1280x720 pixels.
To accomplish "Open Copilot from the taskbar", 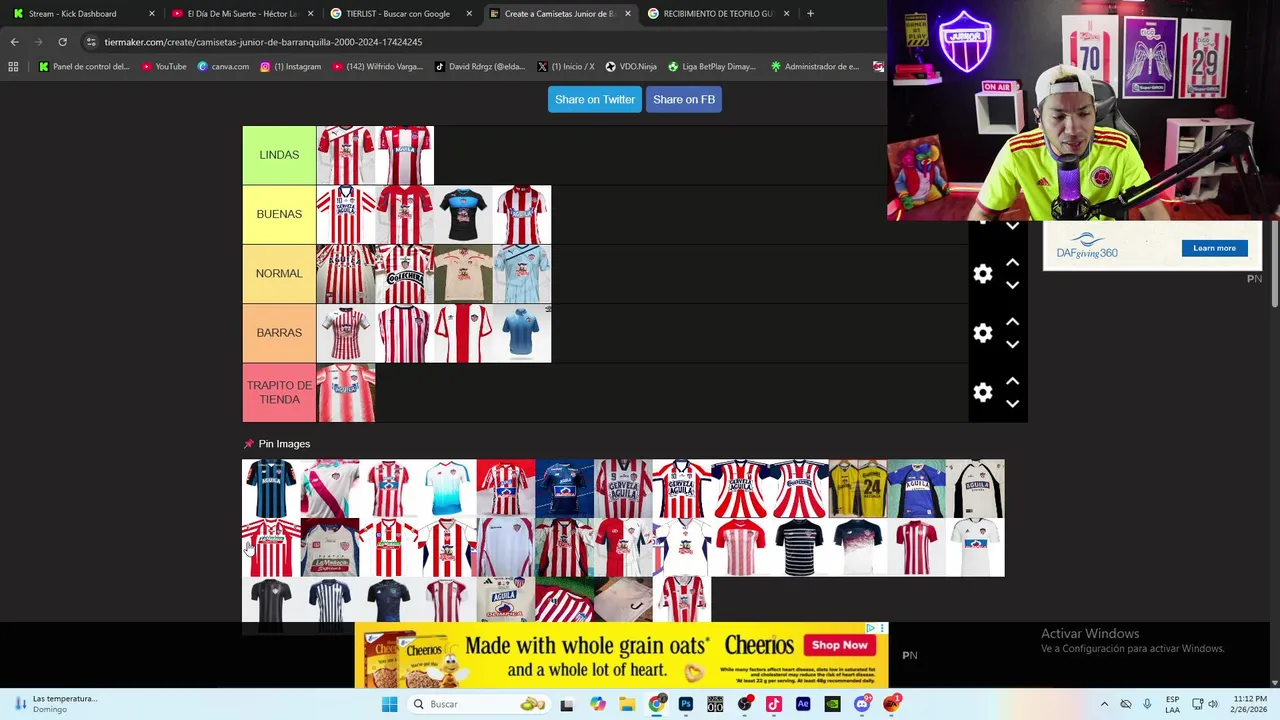I will tap(598, 704).
